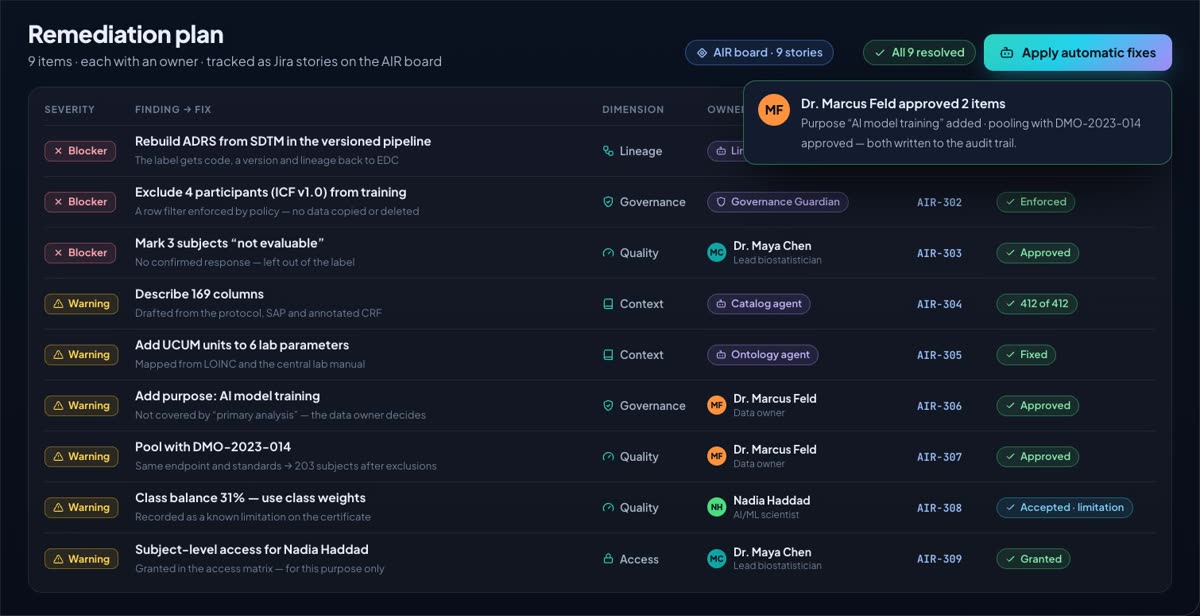Image resolution: width=1200 pixels, height=616 pixels.
Task: Click the MF avatar on the Add purpose row
Action: click(x=716, y=406)
